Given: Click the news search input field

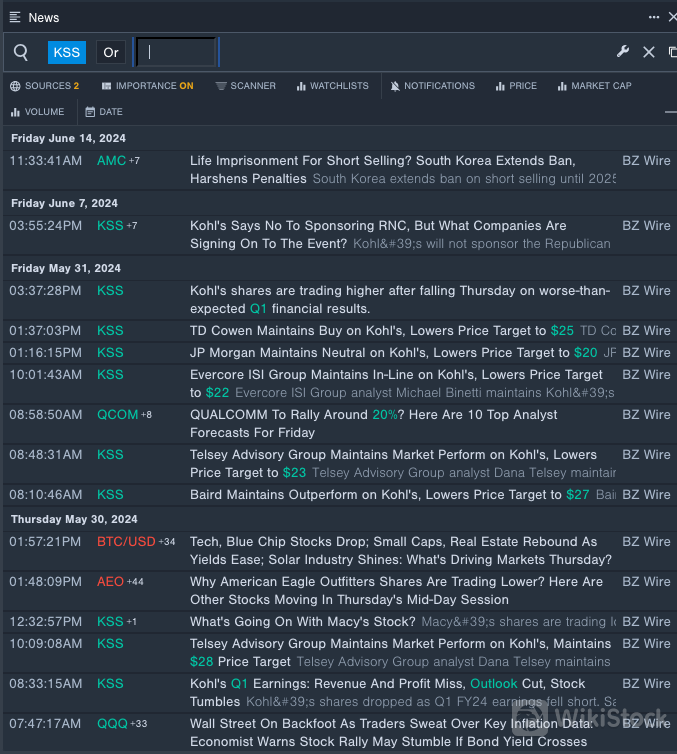Looking at the screenshot, I should (x=176, y=52).
